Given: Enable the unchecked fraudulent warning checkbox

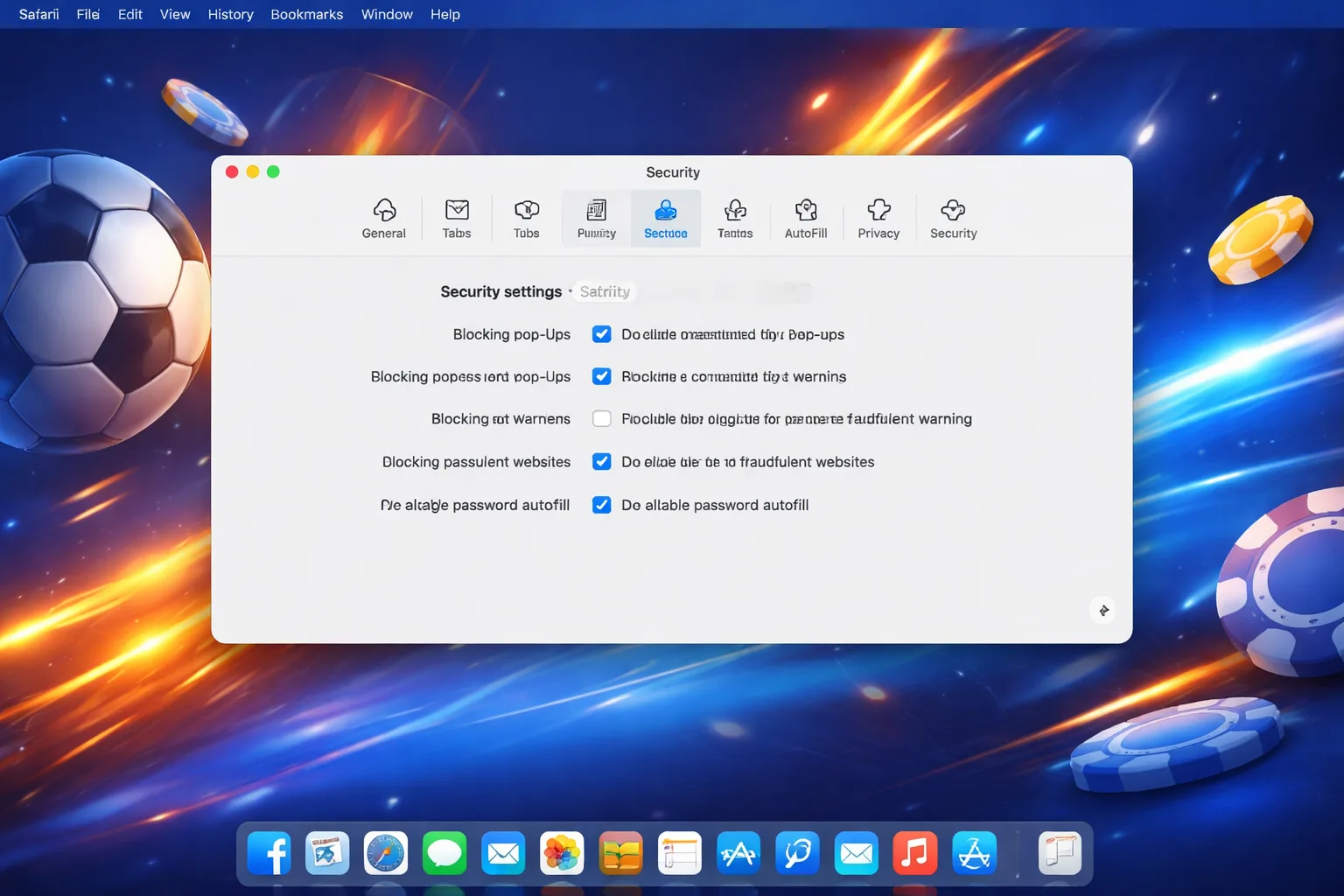Looking at the screenshot, I should point(601,418).
